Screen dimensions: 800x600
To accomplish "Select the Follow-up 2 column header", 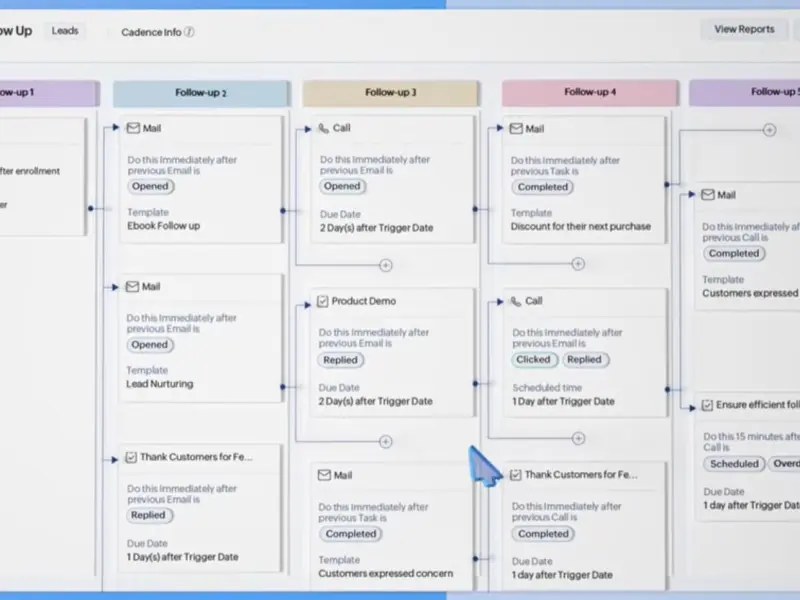I will pos(201,93).
